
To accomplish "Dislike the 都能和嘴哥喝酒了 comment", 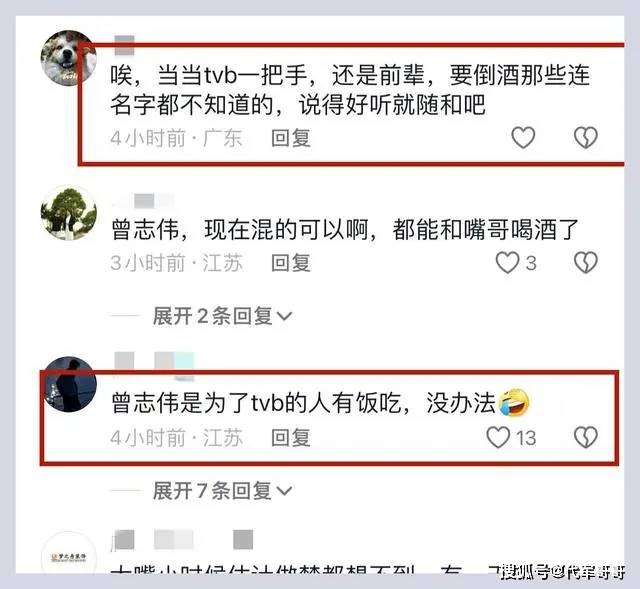I will coord(586,262).
